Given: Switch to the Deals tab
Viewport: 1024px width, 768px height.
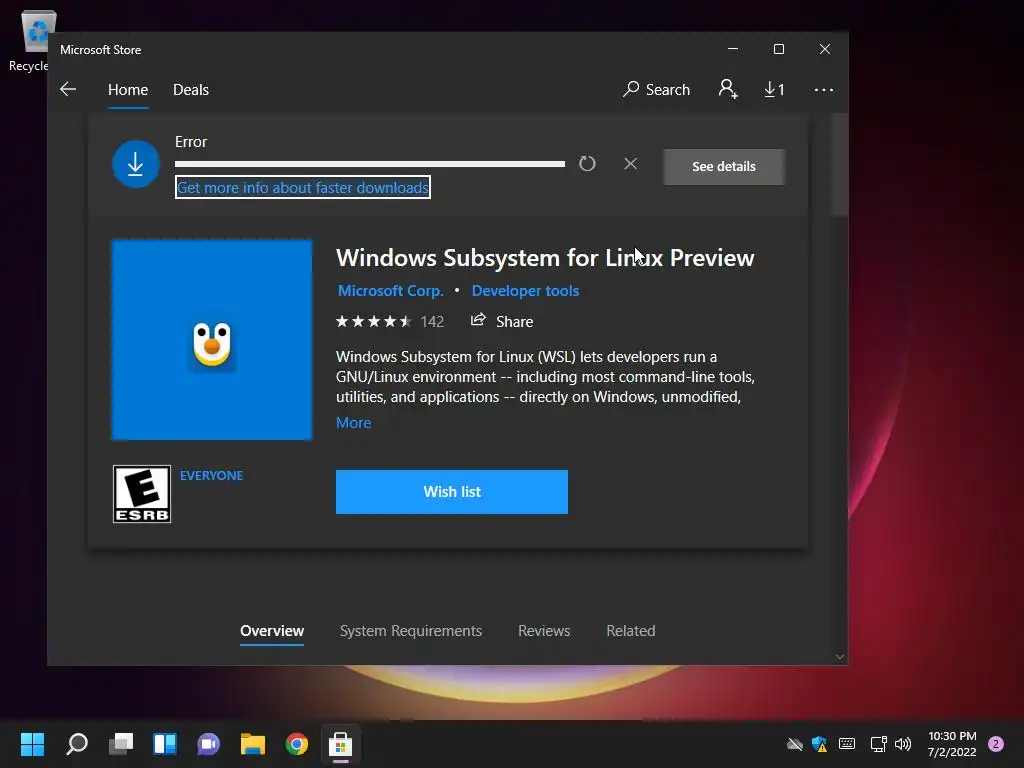Looking at the screenshot, I should coord(191,89).
